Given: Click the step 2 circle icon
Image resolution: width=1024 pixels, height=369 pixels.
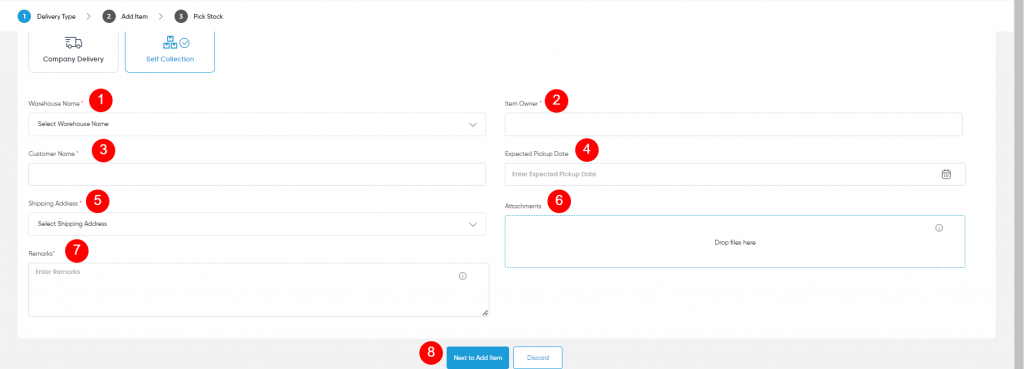Looking at the screenshot, I should click(x=109, y=16).
